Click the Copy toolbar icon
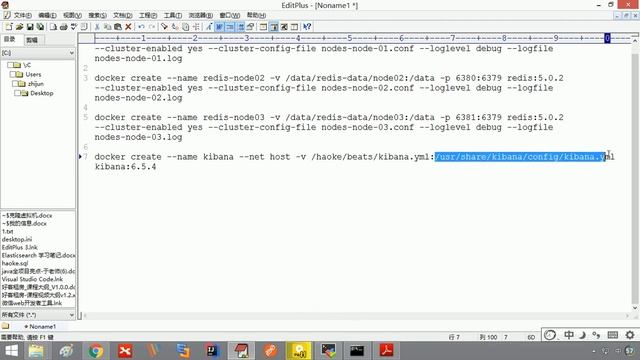Screen dimensions: 640x360 [x=107, y=27]
